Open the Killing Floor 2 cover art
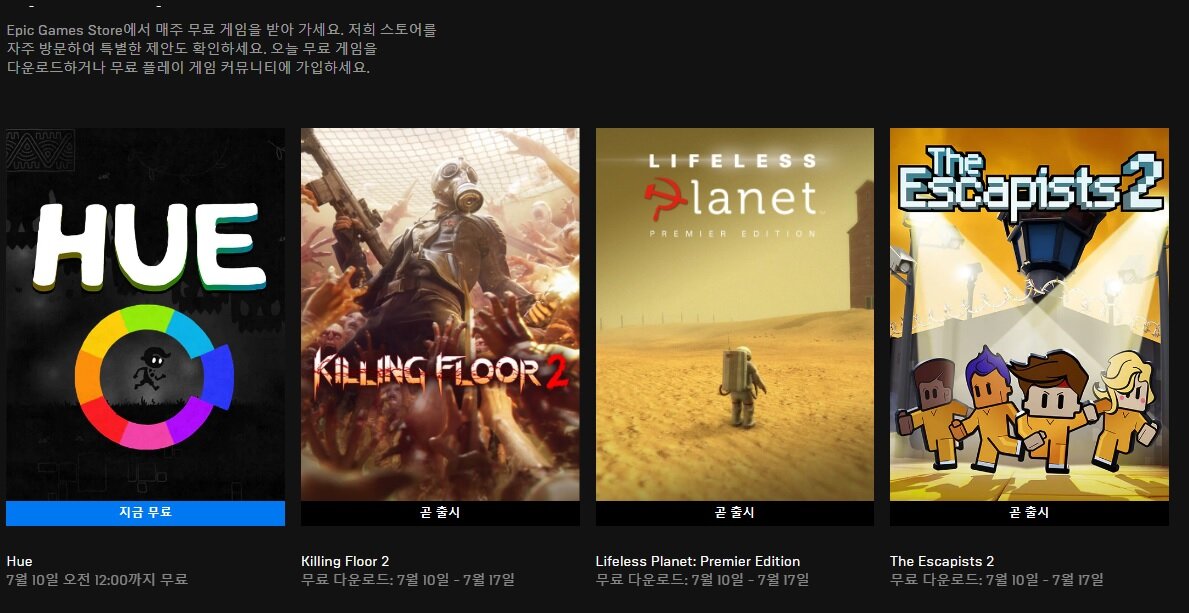This screenshot has height=613, width=1189. (x=441, y=314)
